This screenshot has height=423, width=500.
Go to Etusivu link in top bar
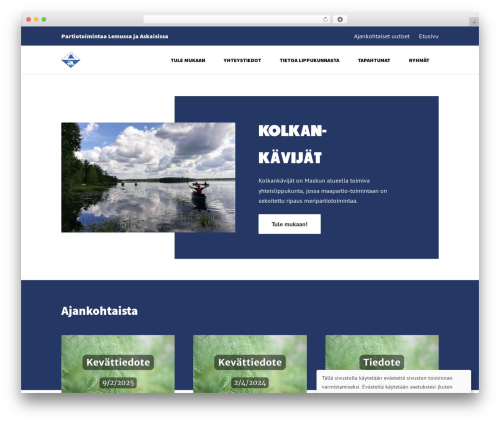point(428,36)
